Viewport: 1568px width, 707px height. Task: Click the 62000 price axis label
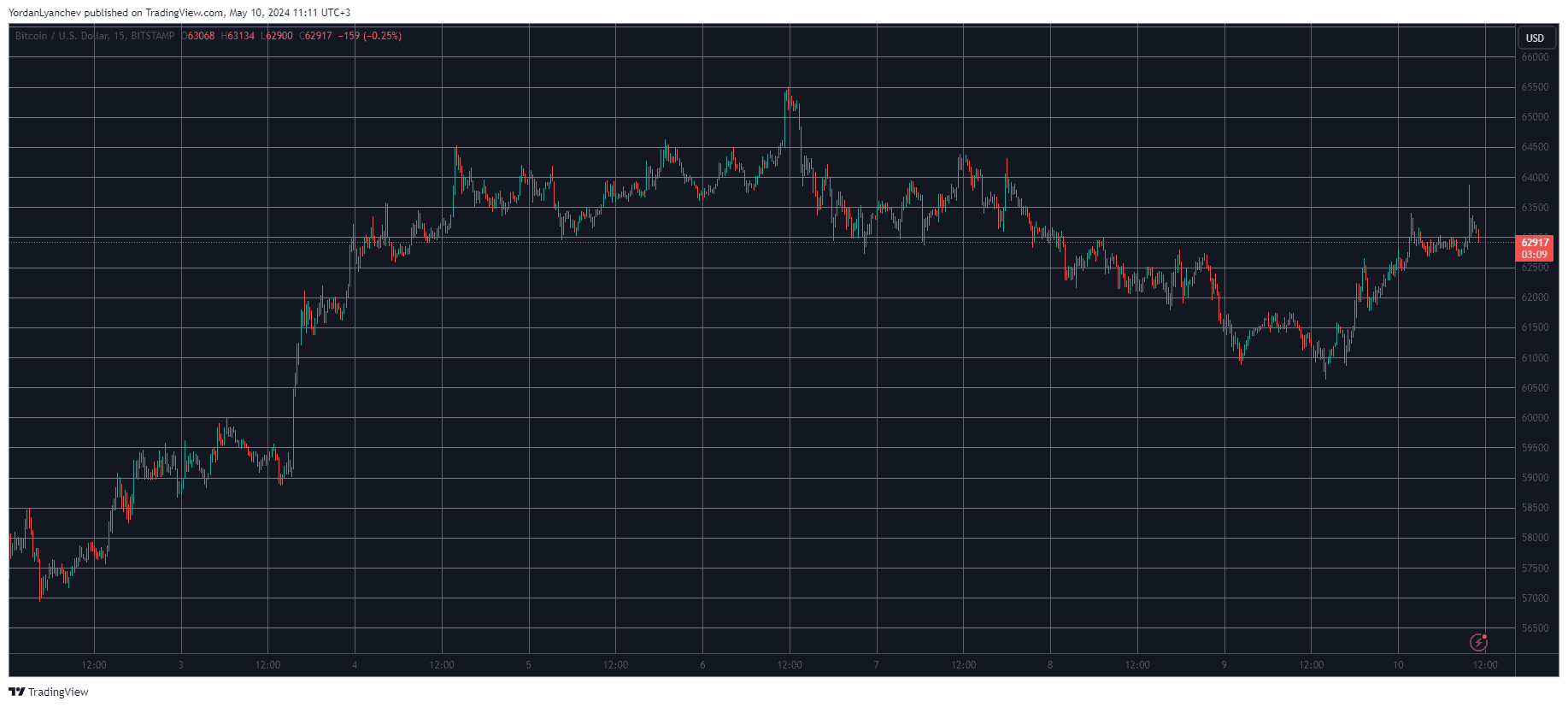(1535, 298)
